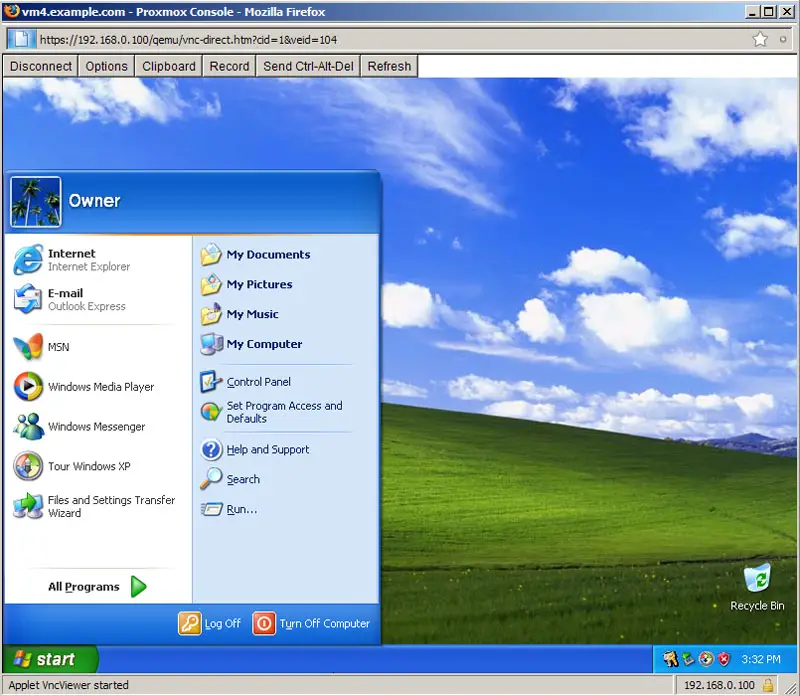Image resolution: width=800 pixels, height=696 pixels.
Task: Click Set Program Access and Defaults icon
Action: [x=211, y=411]
